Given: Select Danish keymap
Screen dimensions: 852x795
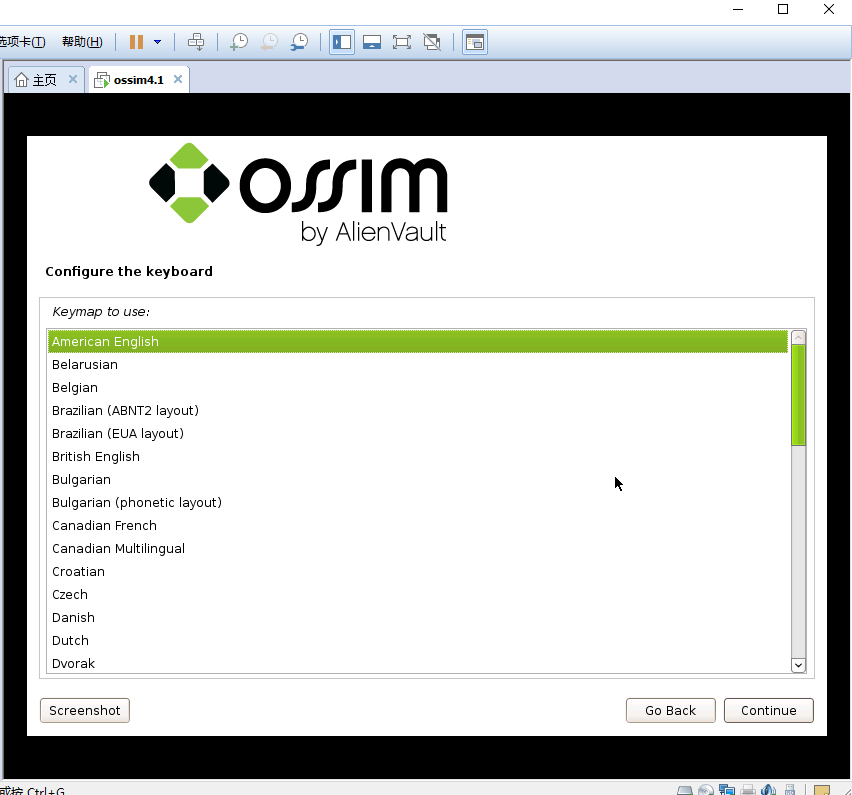Looking at the screenshot, I should click(417, 617).
